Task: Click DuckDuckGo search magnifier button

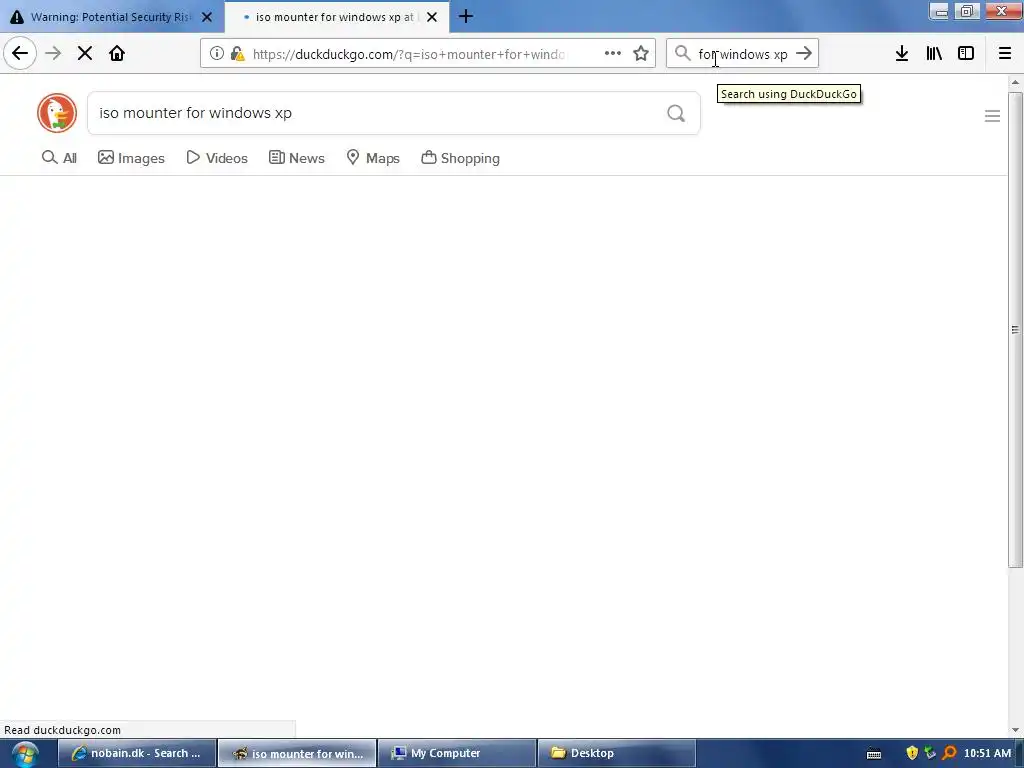Action: tap(676, 114)
